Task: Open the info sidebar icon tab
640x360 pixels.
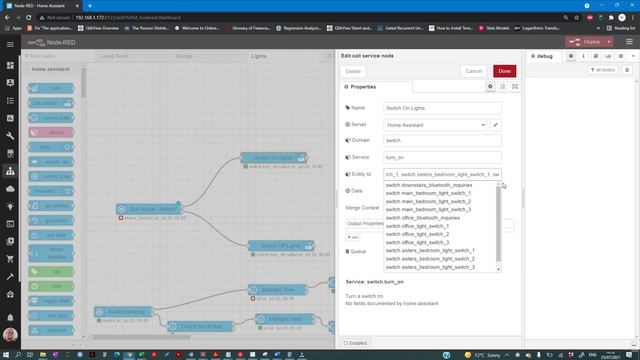Action: pos(583,56)
